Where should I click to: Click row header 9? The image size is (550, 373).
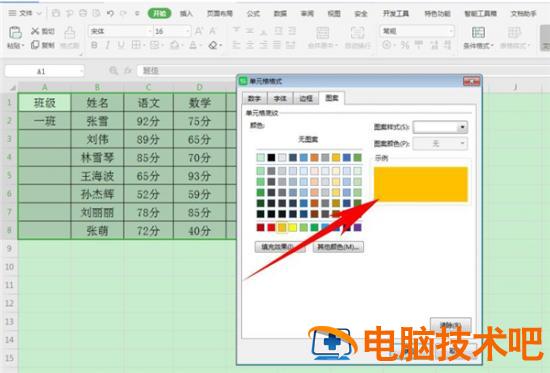coord(9,248)
